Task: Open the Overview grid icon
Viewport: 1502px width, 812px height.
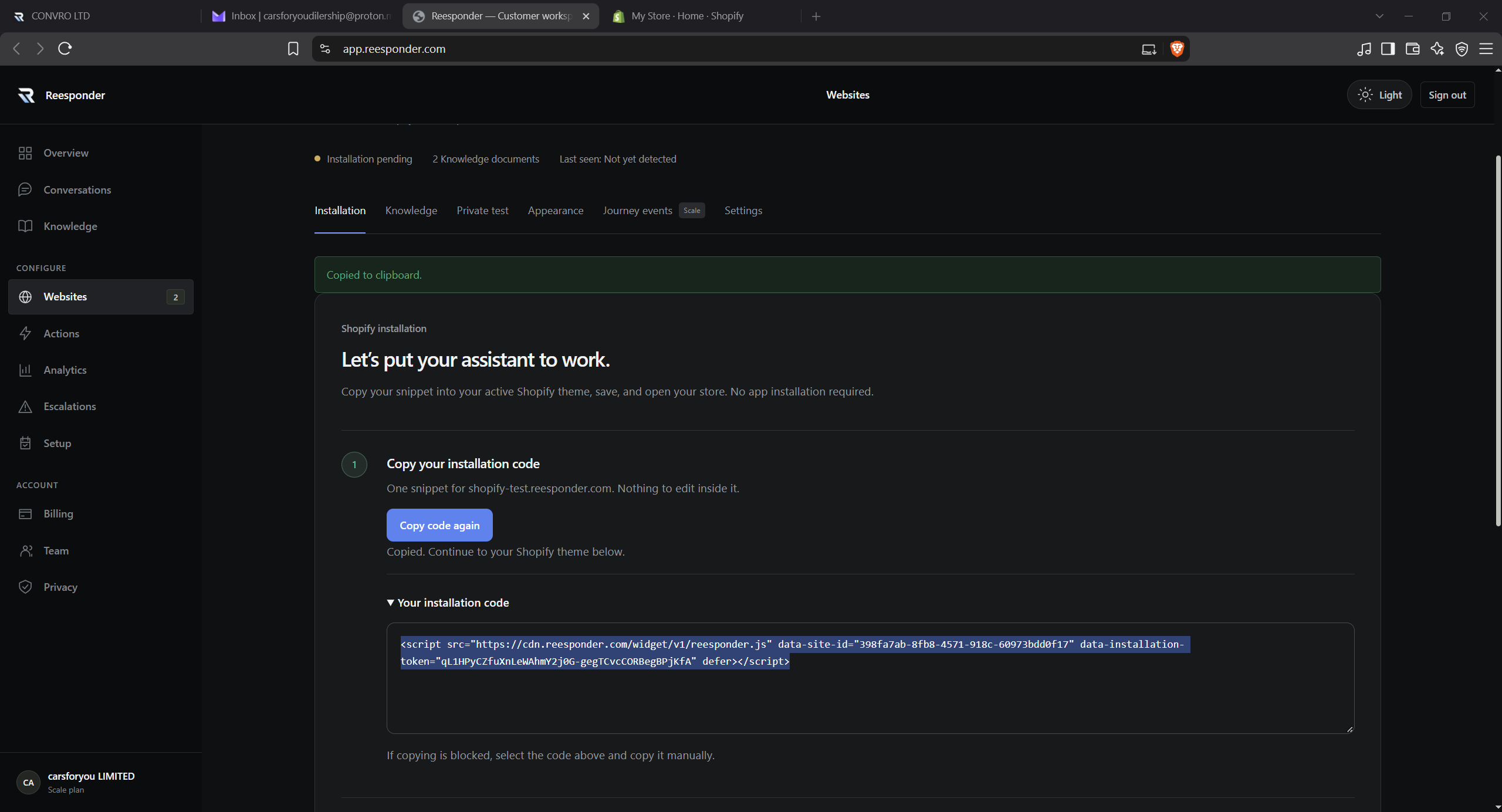Action: 25,153
